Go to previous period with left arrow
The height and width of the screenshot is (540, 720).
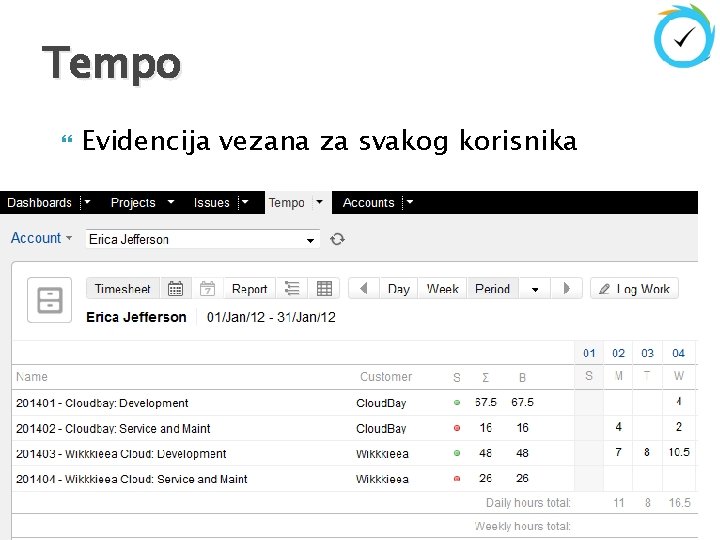[364, 288]
